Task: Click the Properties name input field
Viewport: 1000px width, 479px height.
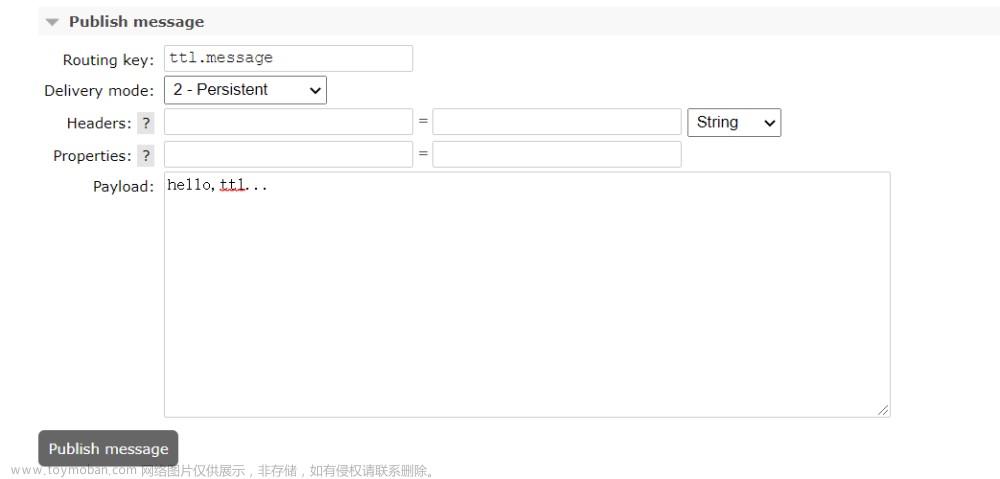Action: pyautogui.click(x=288, y=154)
